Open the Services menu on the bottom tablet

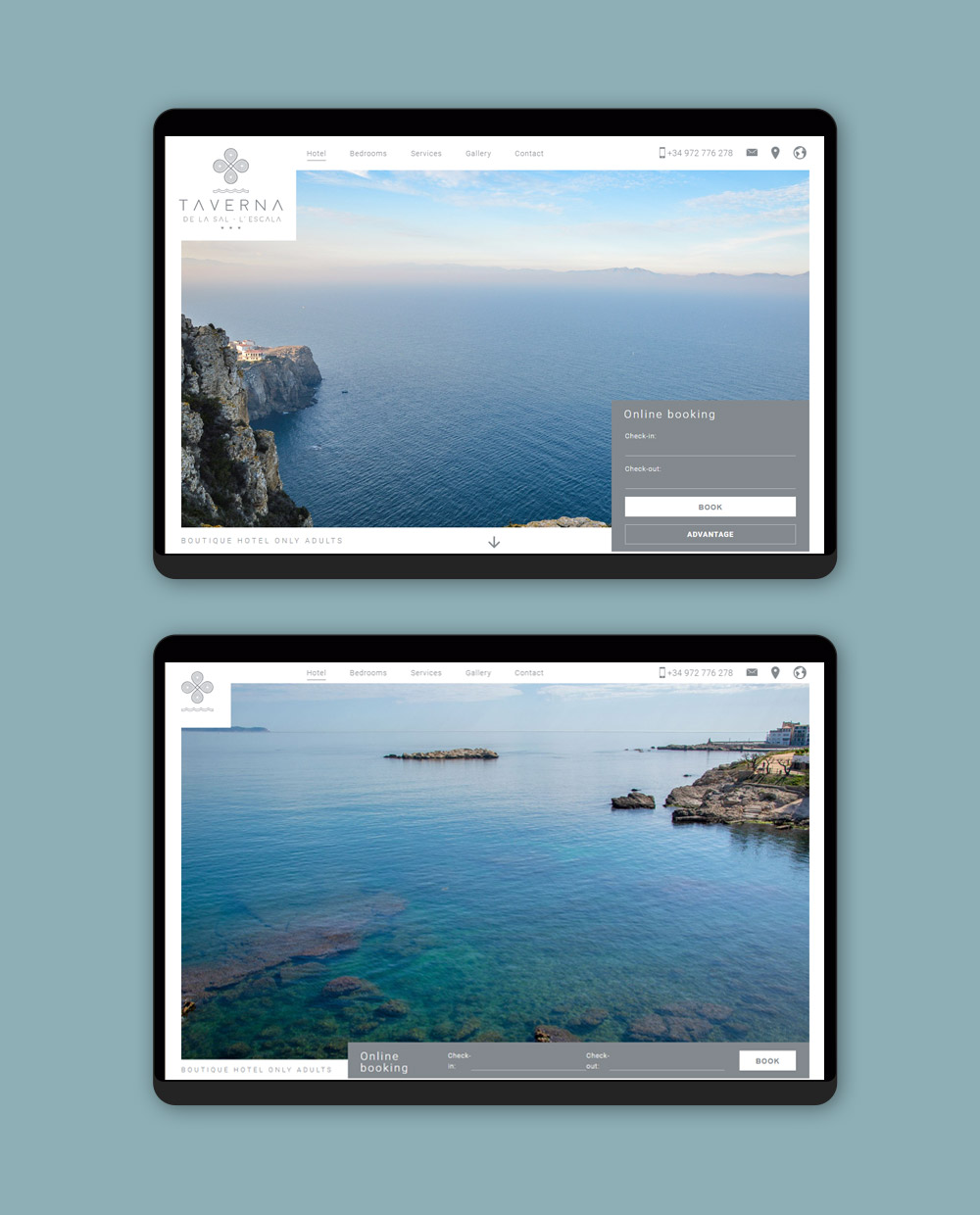tap(425, 673)
